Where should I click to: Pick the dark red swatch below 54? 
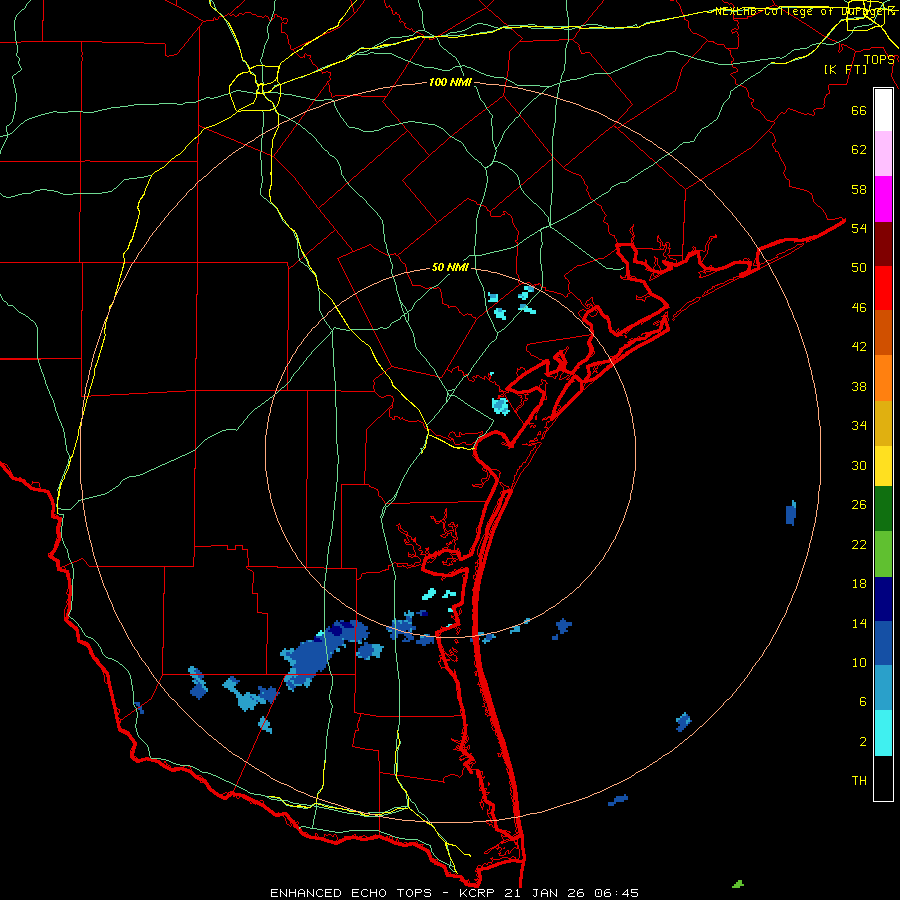pos(883,244)
